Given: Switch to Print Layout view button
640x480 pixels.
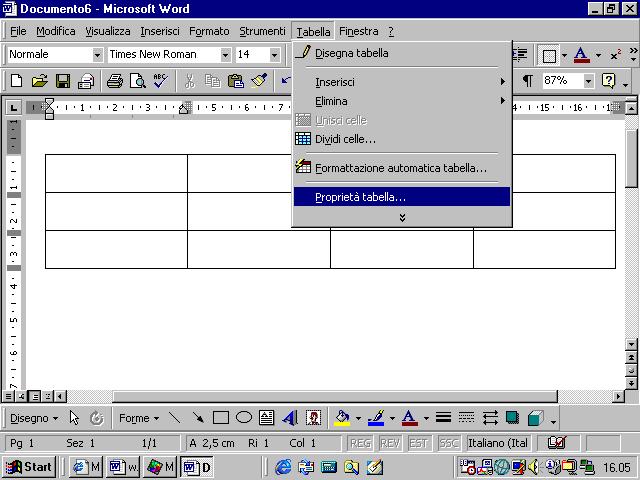Looking at the screenshot, I should (x=35, y=396).
